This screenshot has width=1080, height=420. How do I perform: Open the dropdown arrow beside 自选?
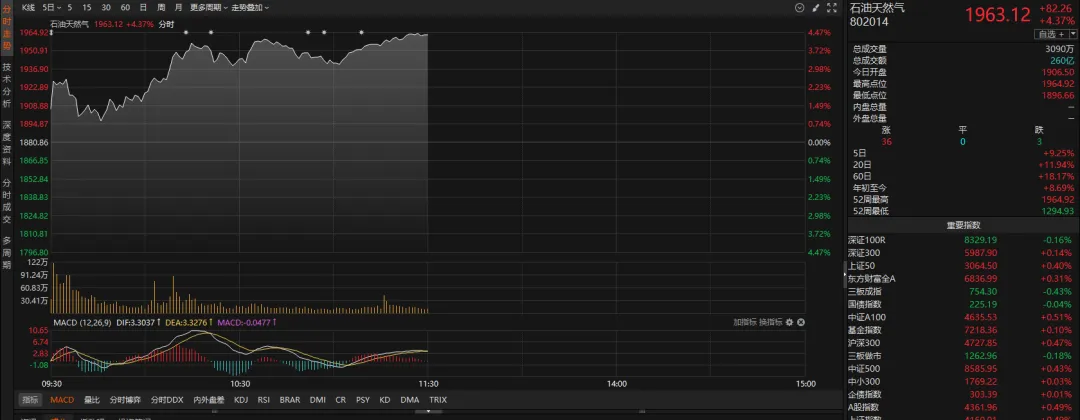(1071, 34)
